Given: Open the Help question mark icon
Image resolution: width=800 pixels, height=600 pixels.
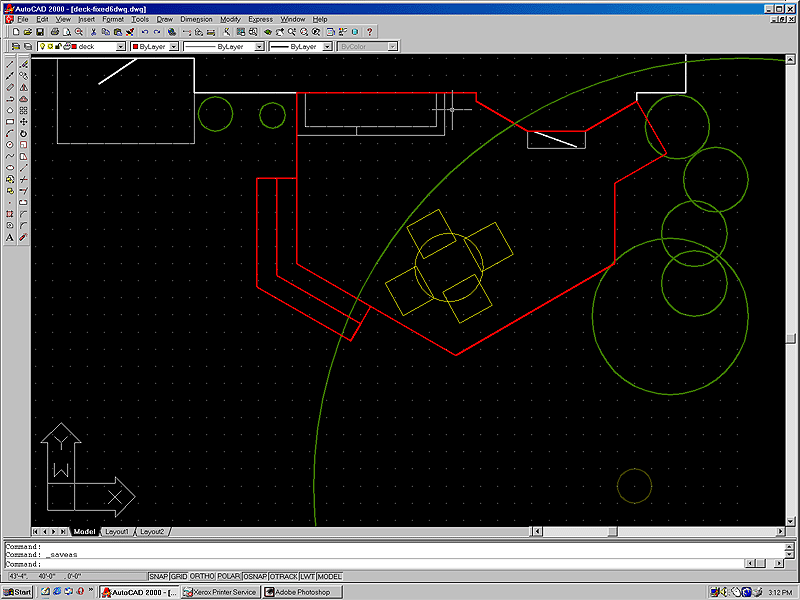Looking at the screenshot, I should coord(369,32).
